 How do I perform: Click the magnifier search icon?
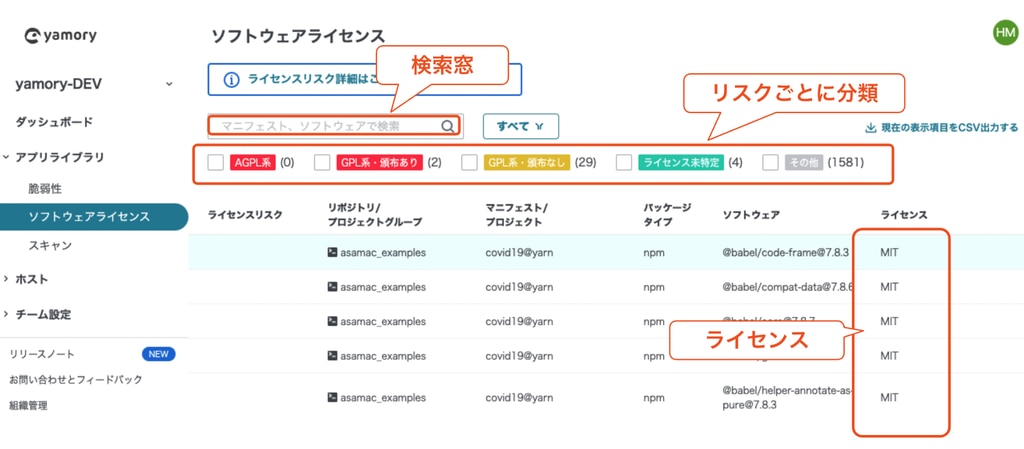(x=448, y=126)
